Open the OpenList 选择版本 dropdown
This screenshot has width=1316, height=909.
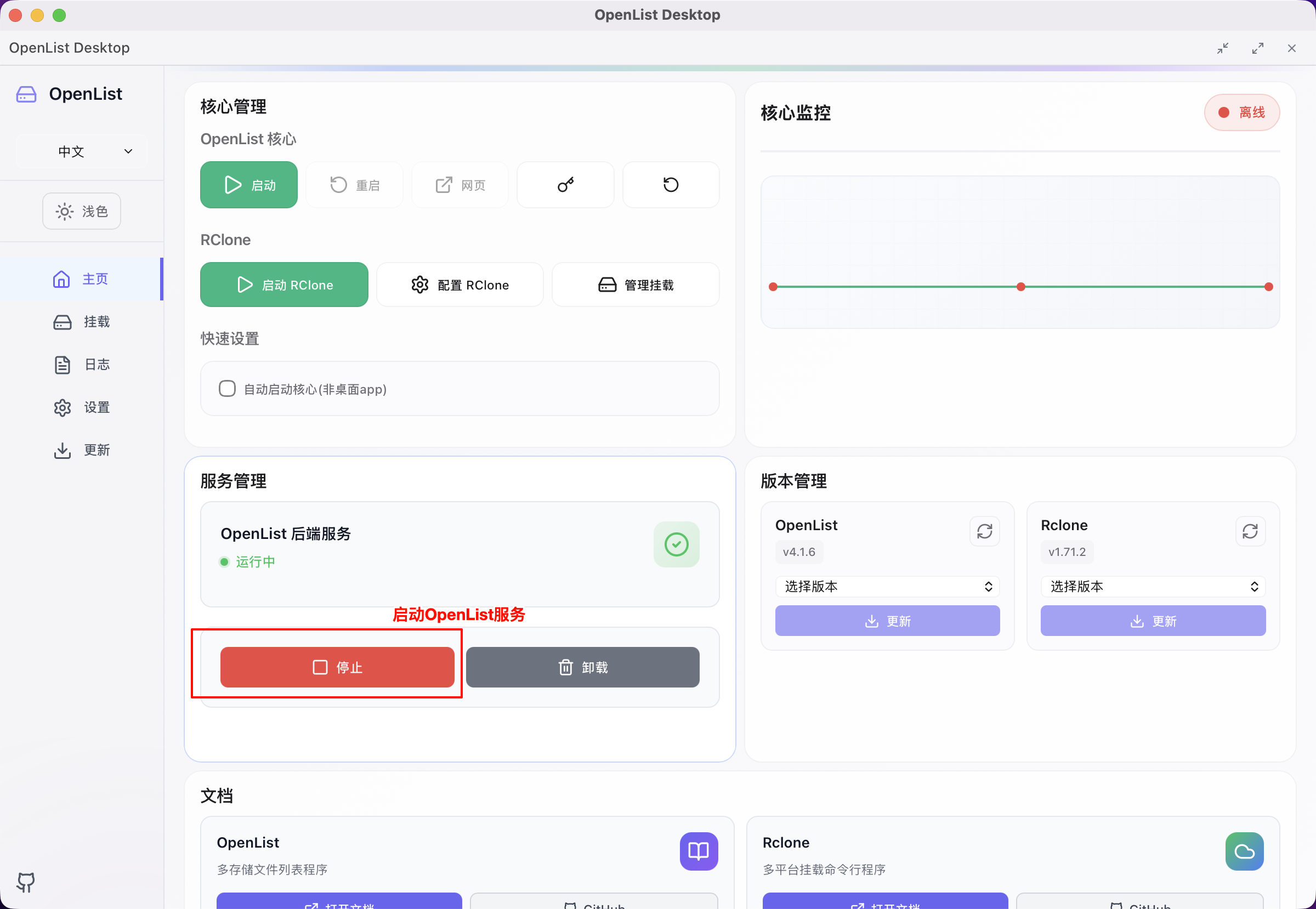(887, 586)
